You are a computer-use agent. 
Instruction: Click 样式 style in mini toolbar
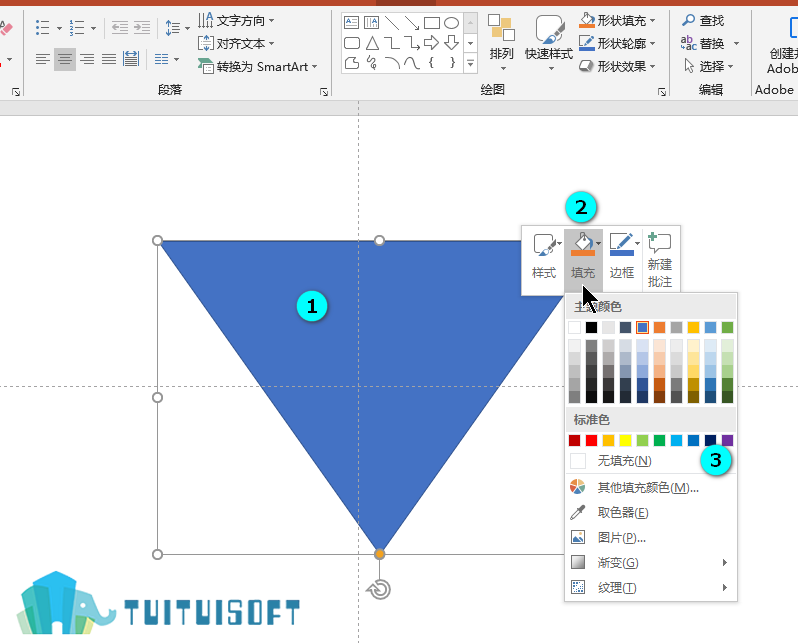[544, 256]
